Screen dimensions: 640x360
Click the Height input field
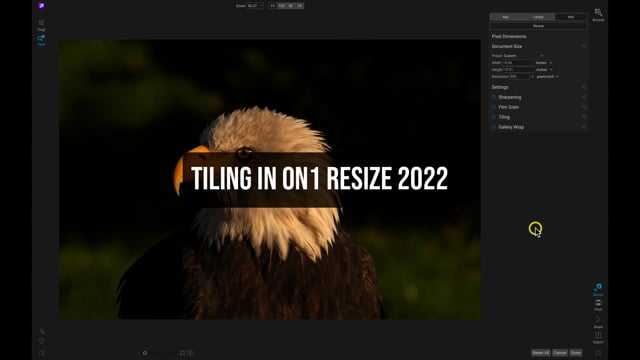518,69
